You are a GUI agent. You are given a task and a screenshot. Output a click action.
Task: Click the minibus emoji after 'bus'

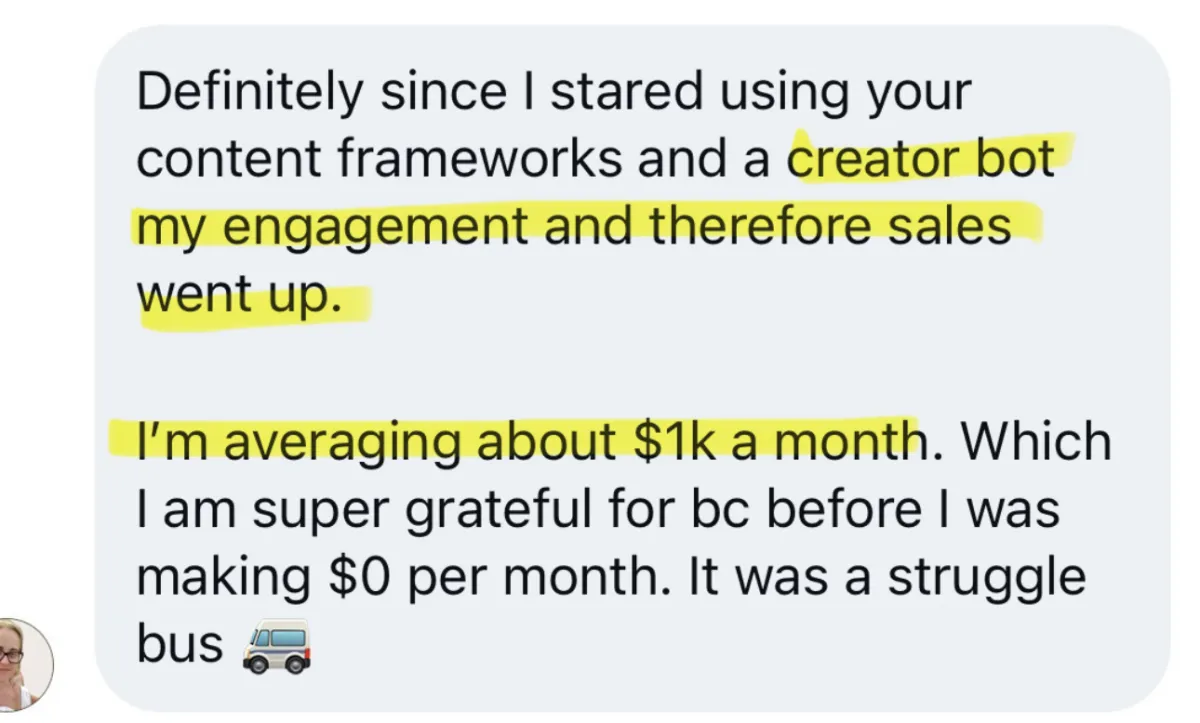[x=275, y=646]
